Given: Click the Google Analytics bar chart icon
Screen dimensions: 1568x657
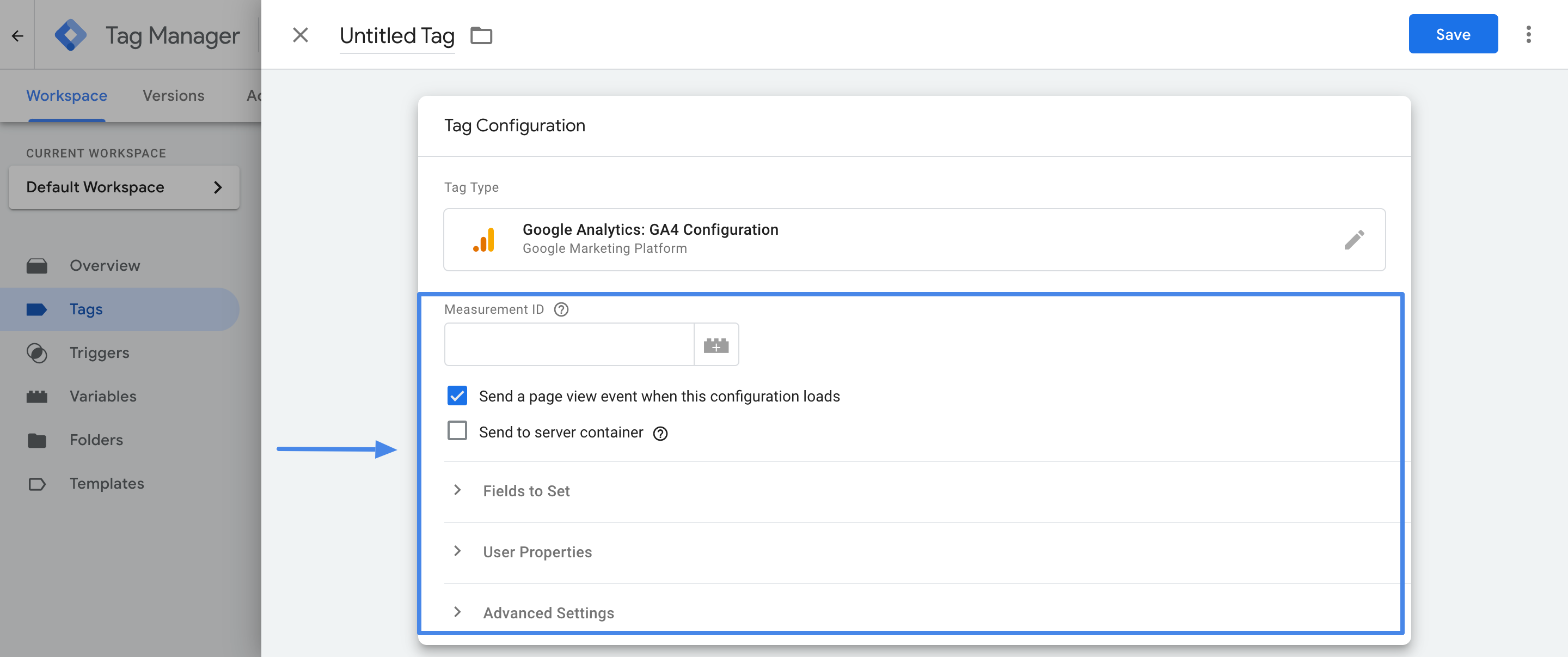Looking at the screenshot, I should tap(485, 240).
